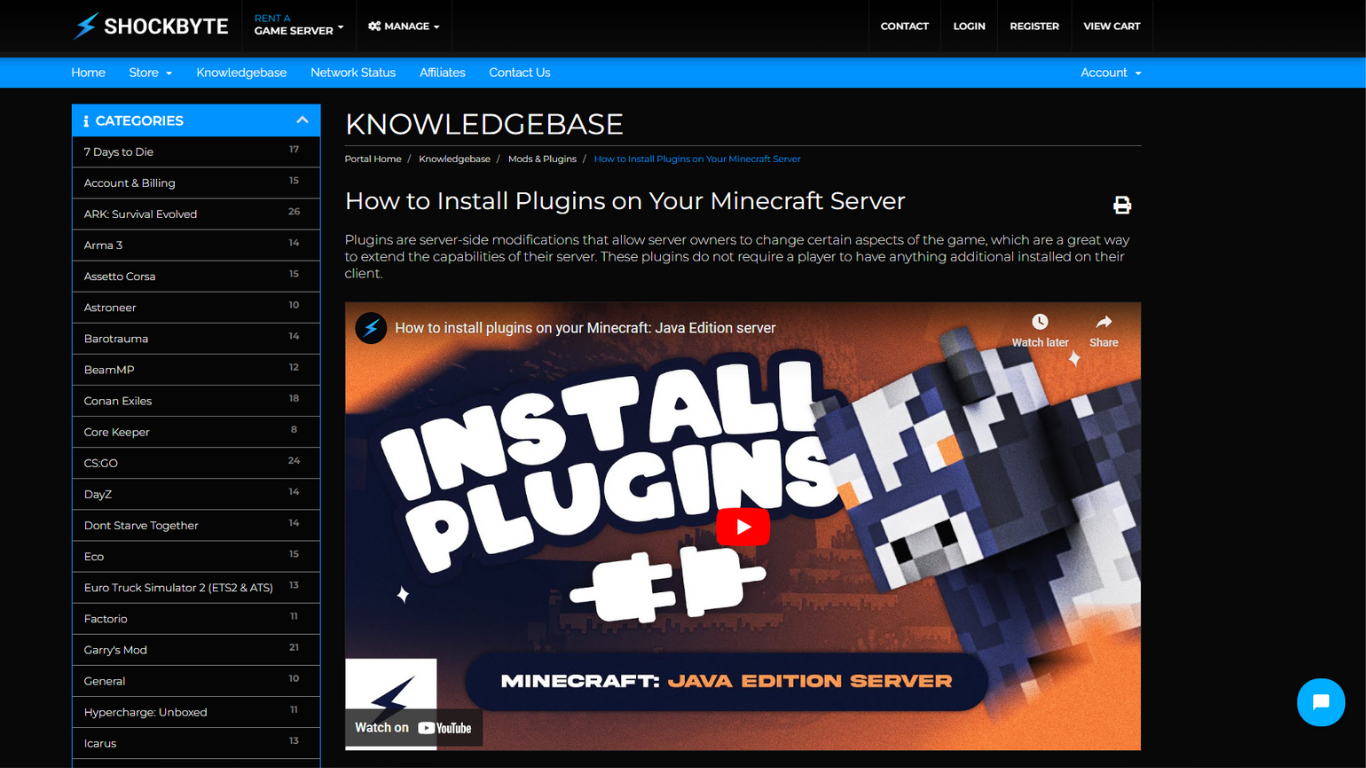The image size is (1366, 768).
Task: Select the Core Keeper category
Action: click(196, 431)
